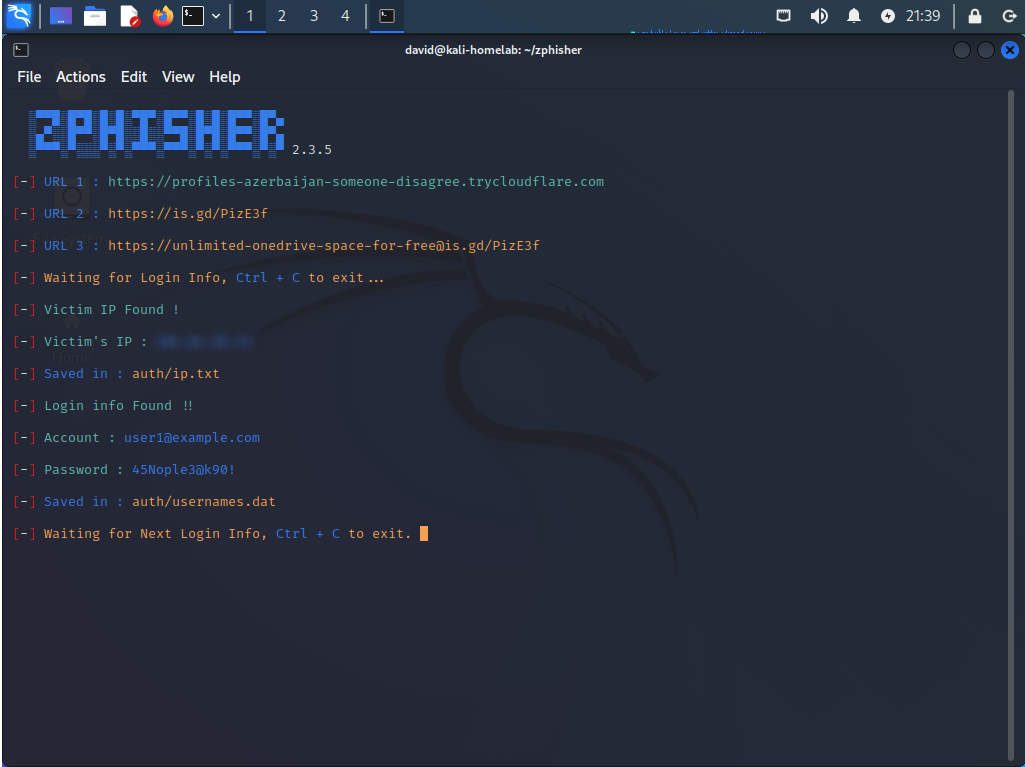Open the text editor panel launcher
Viewport: 1025px width, 767px height.
130,16
